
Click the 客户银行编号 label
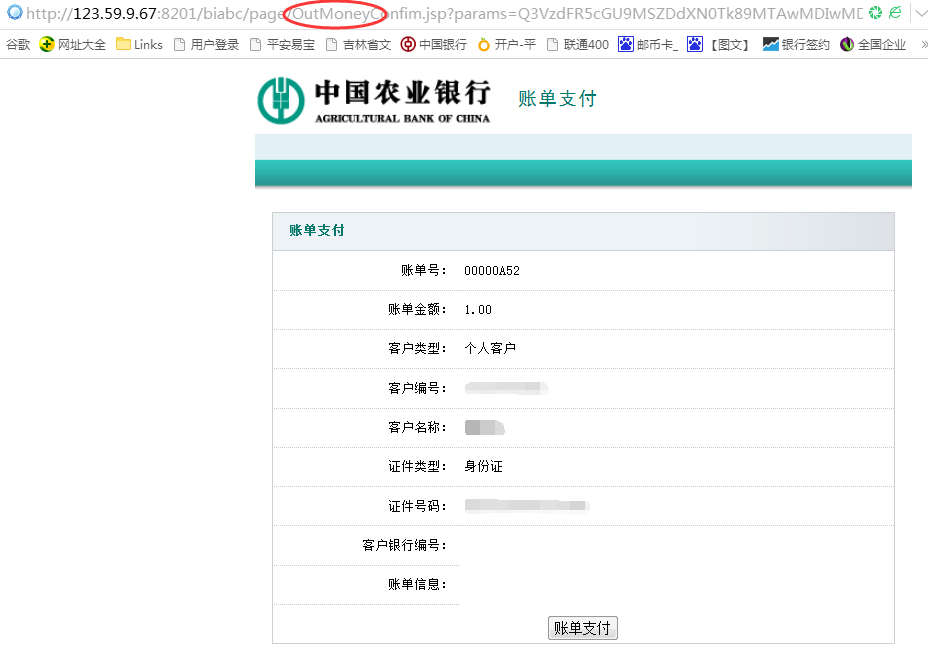click(404, 545)
